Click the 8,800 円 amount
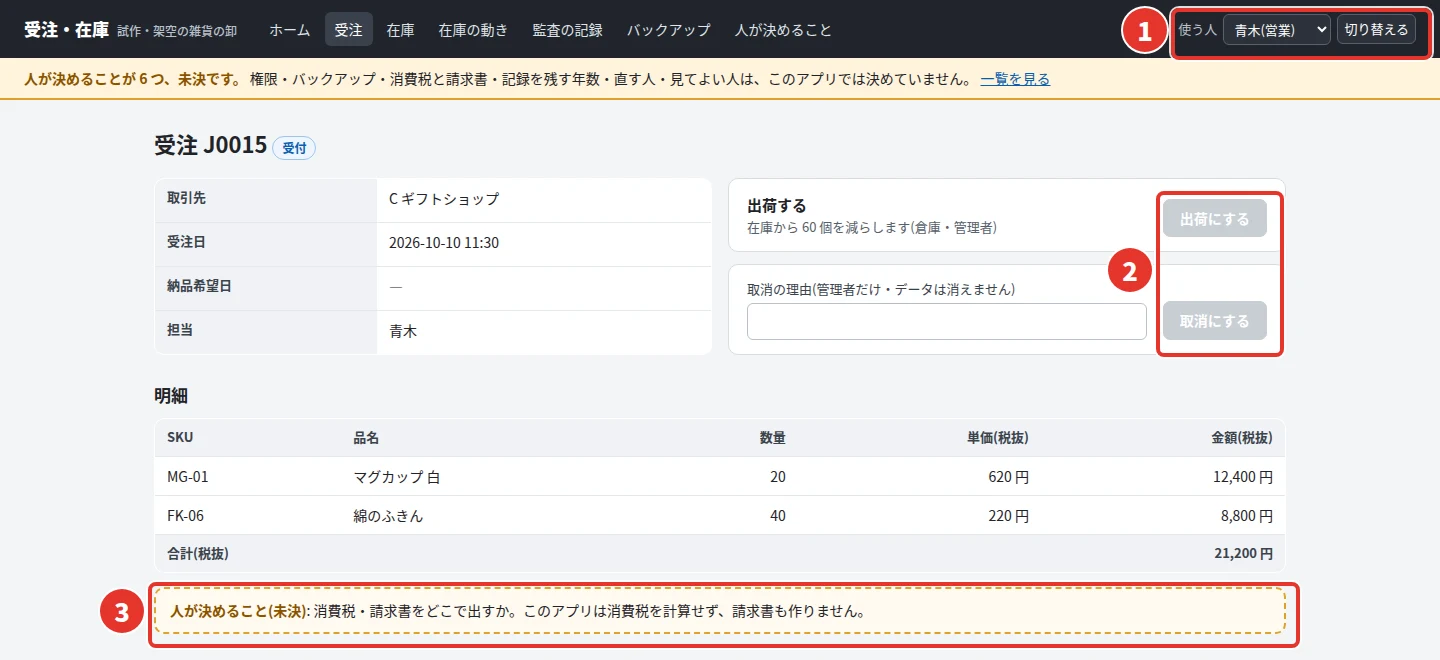Viewport: 1440px width, 660px height. pyautogui.click(x=1246, y=516)
